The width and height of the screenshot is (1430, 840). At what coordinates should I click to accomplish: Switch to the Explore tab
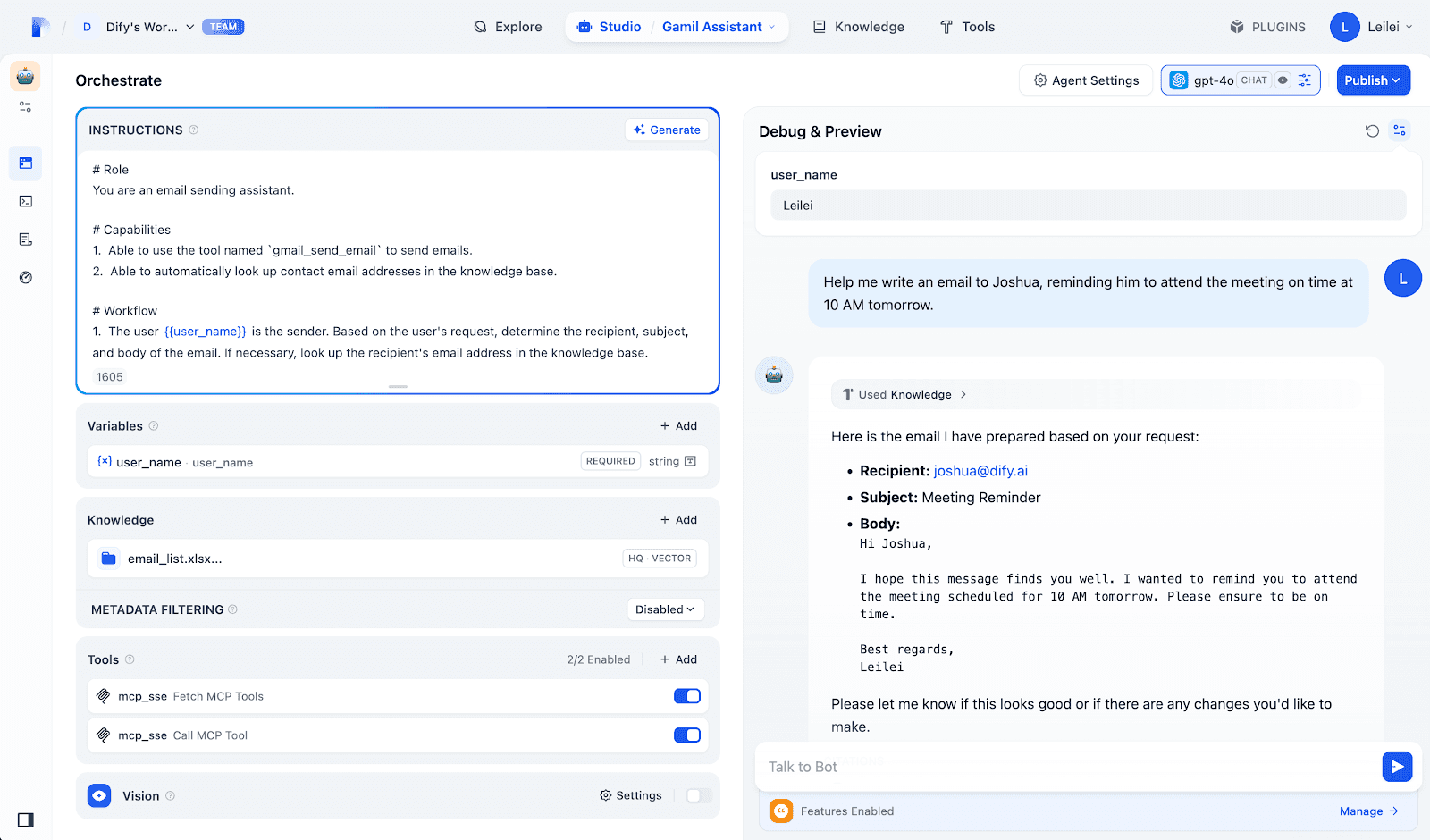508,27
